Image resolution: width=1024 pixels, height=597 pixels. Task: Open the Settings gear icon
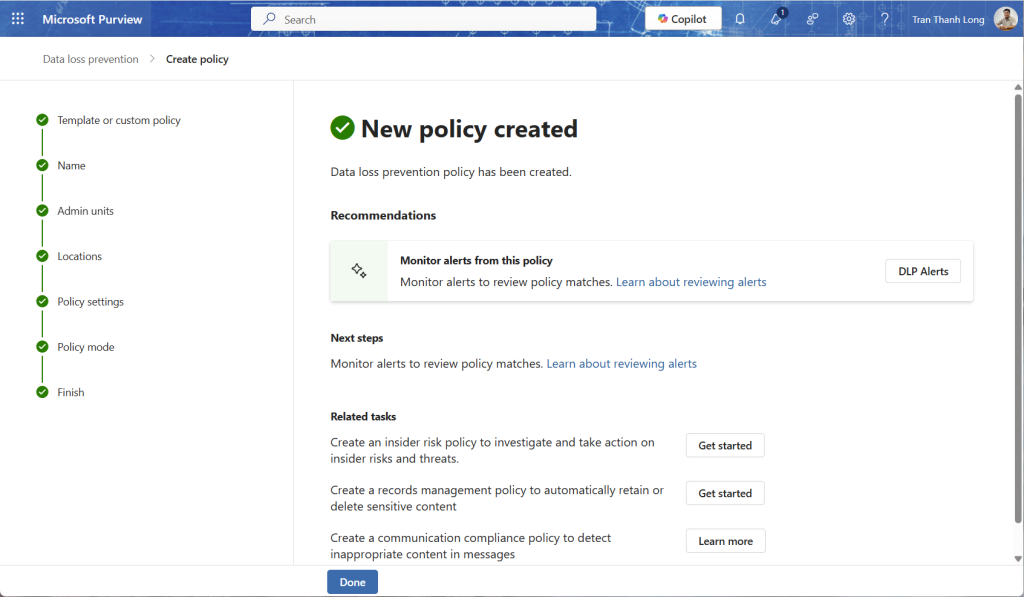pyautogui.click(x=849, y=19)
